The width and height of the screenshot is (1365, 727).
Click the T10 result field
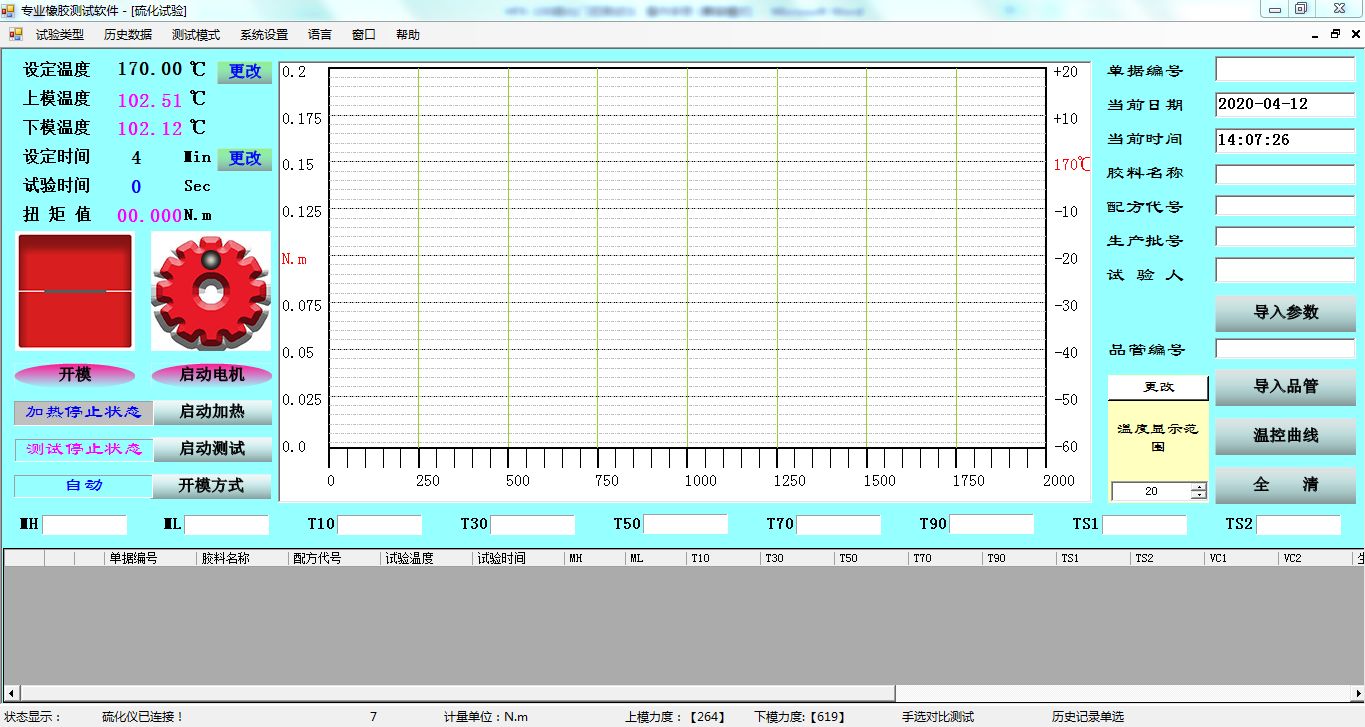(x=380, y=524)
